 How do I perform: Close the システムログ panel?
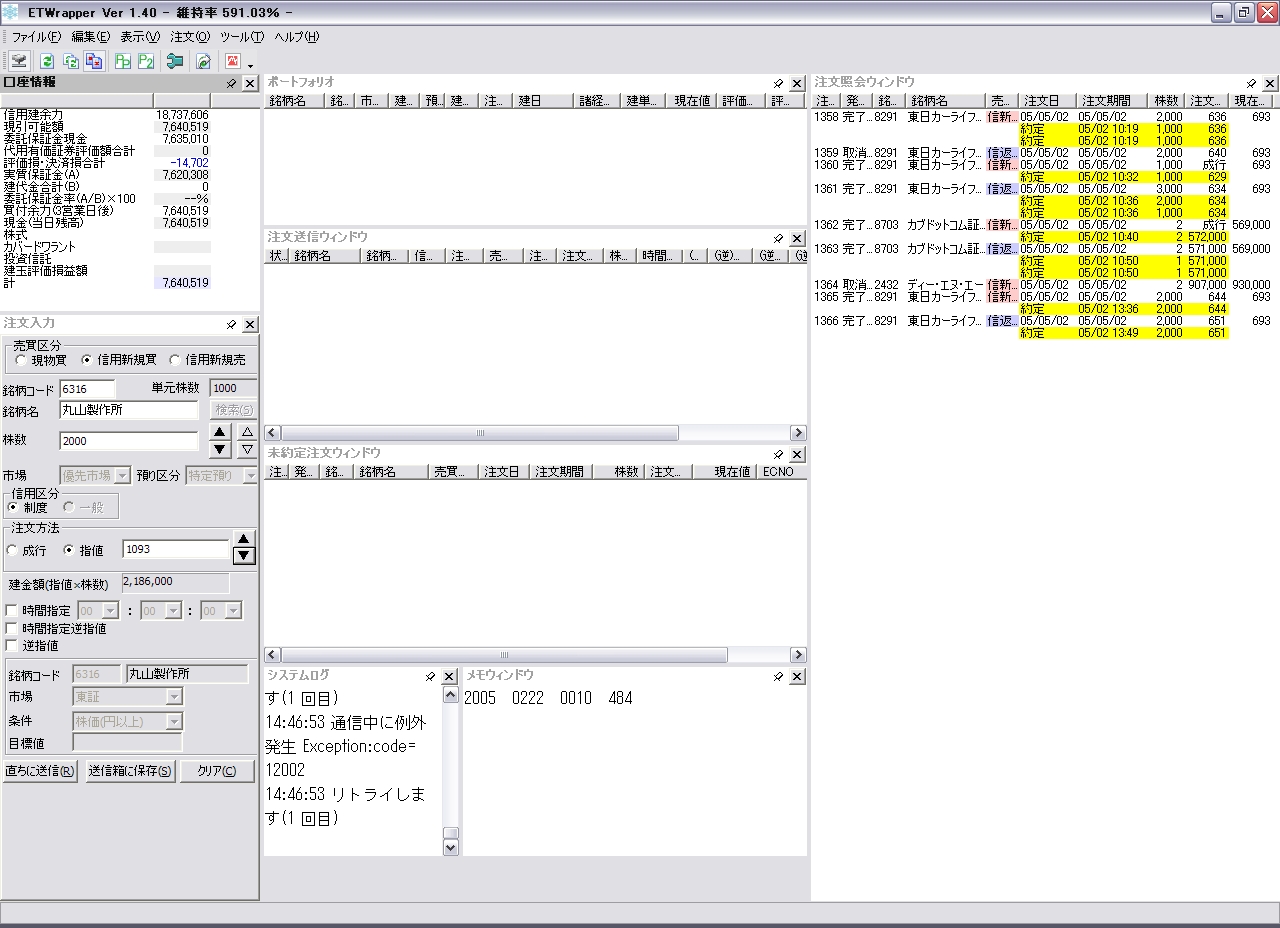[x=449, y=676]
